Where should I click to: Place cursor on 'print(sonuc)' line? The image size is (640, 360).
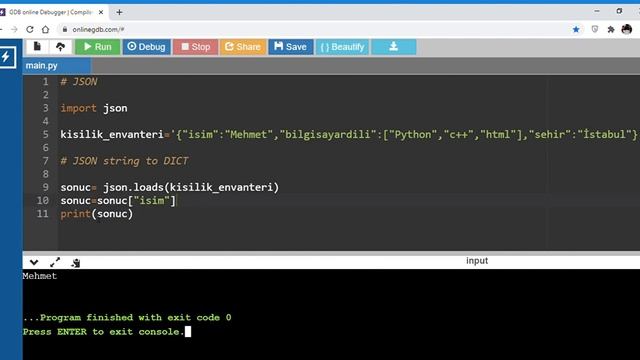tap(96, 214)
